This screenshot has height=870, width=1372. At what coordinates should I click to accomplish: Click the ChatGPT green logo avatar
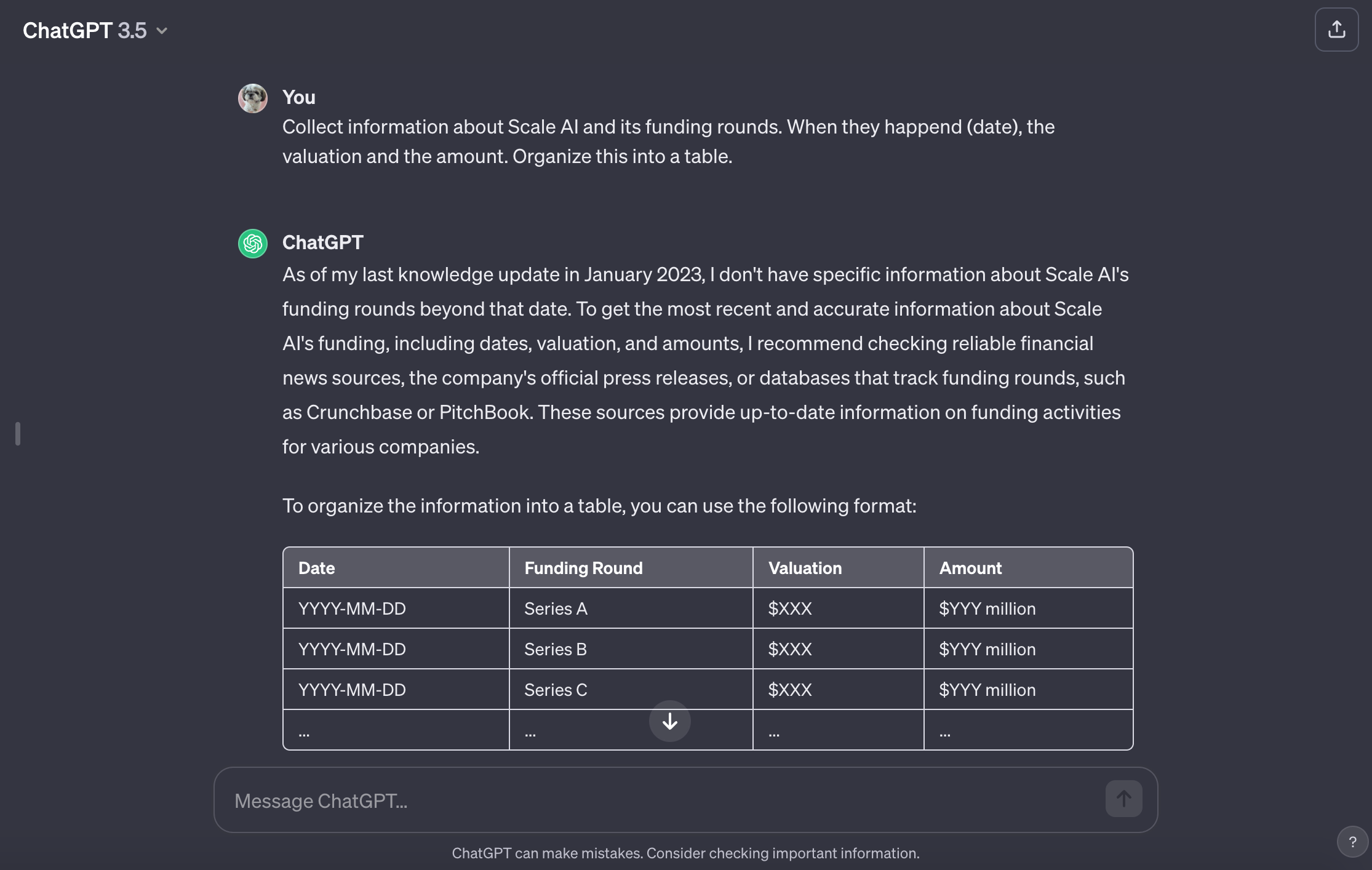(253, 244)
